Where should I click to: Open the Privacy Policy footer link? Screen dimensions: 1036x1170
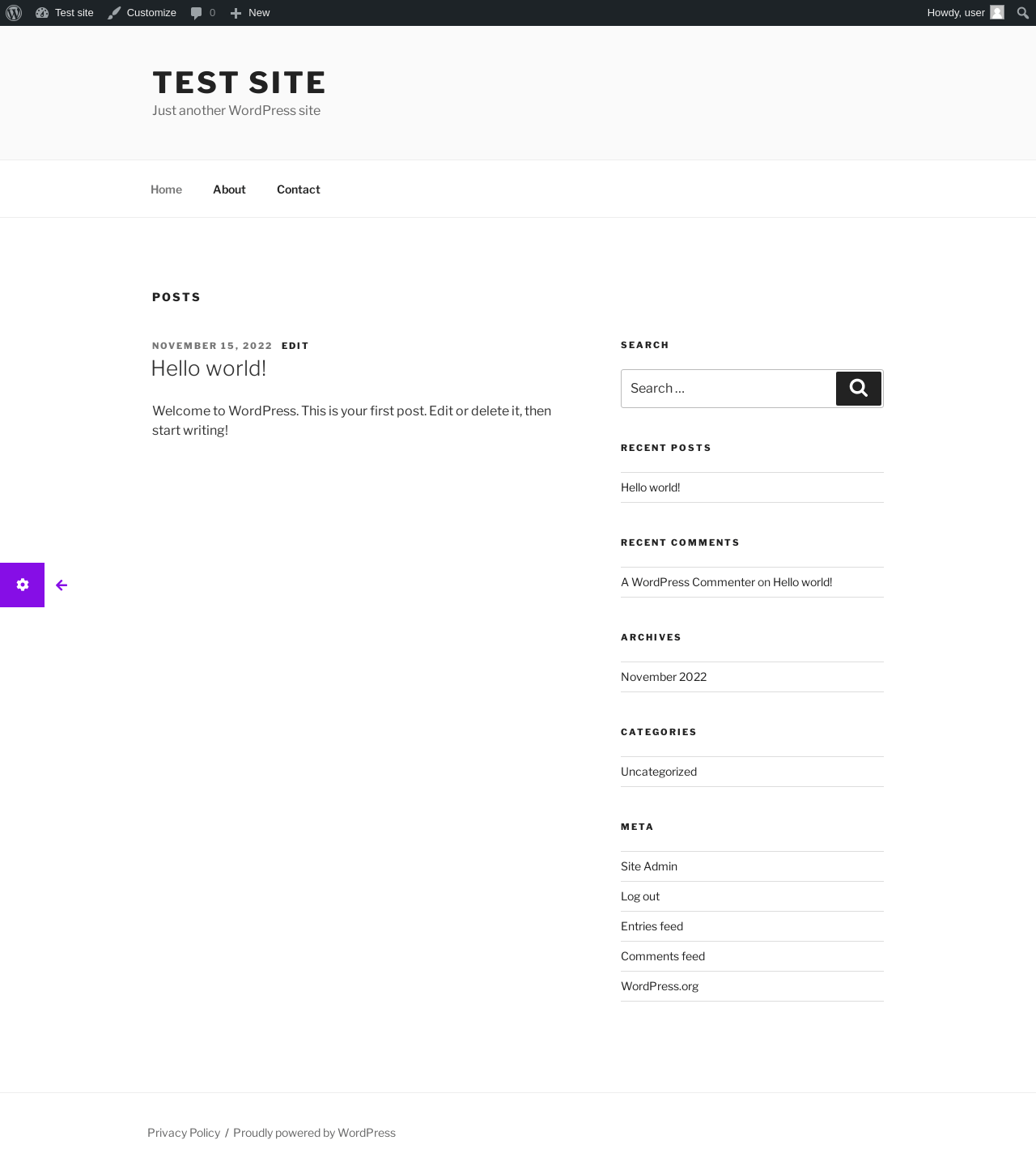tap(184, 1133)
